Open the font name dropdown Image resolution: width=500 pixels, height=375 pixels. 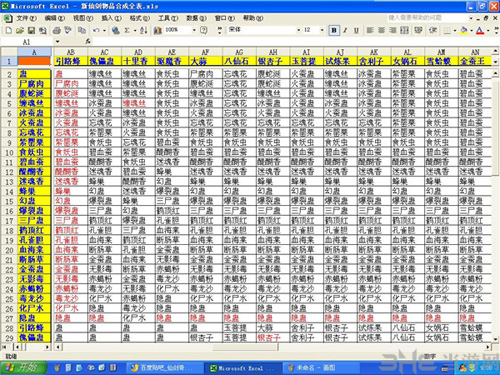coord(299,30)
